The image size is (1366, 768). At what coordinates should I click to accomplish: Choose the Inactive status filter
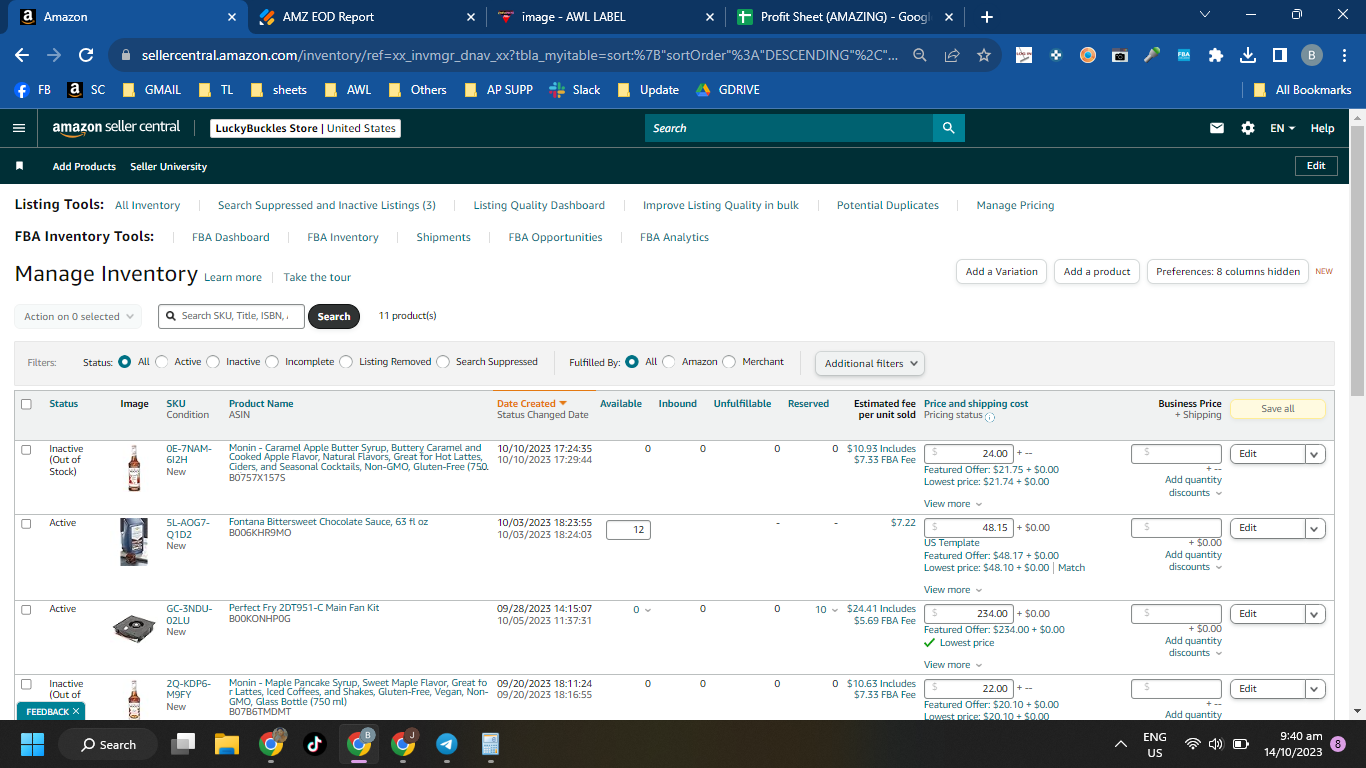[213, 362]
